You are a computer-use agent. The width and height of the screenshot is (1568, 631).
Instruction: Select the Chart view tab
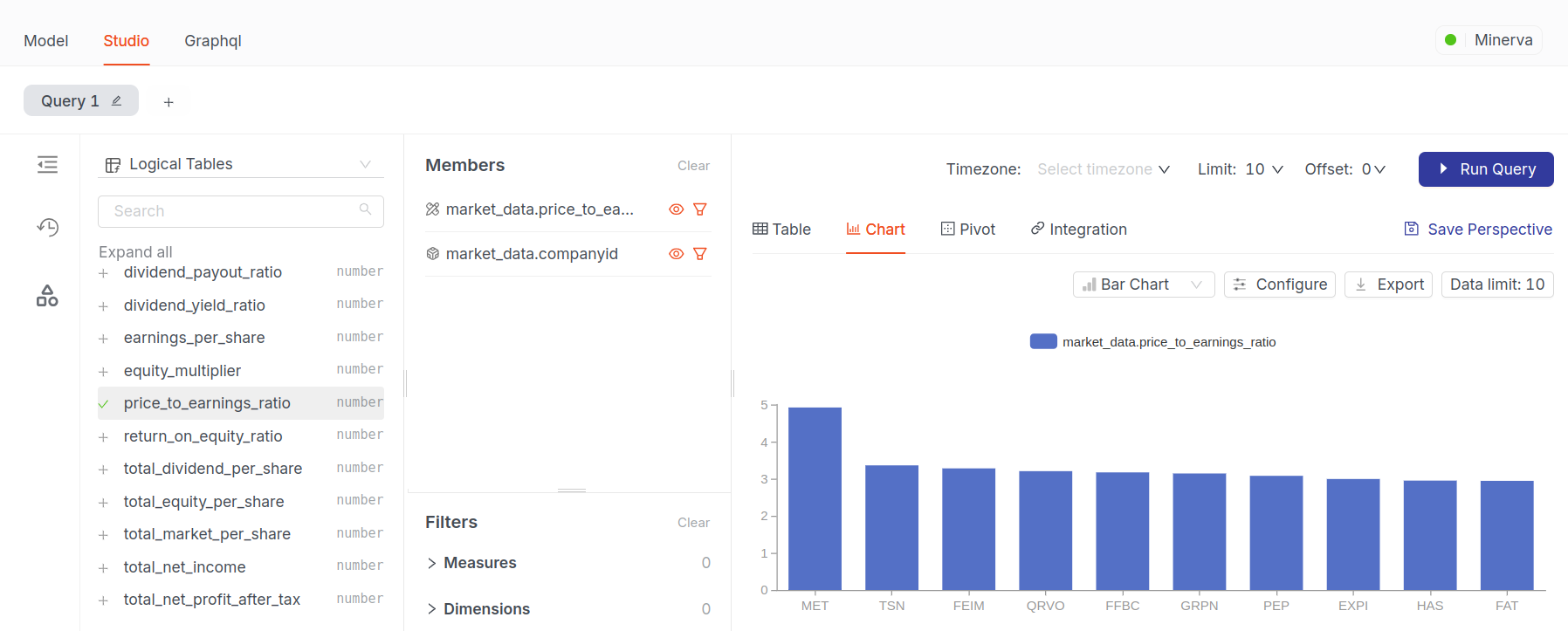pos(876,230)
